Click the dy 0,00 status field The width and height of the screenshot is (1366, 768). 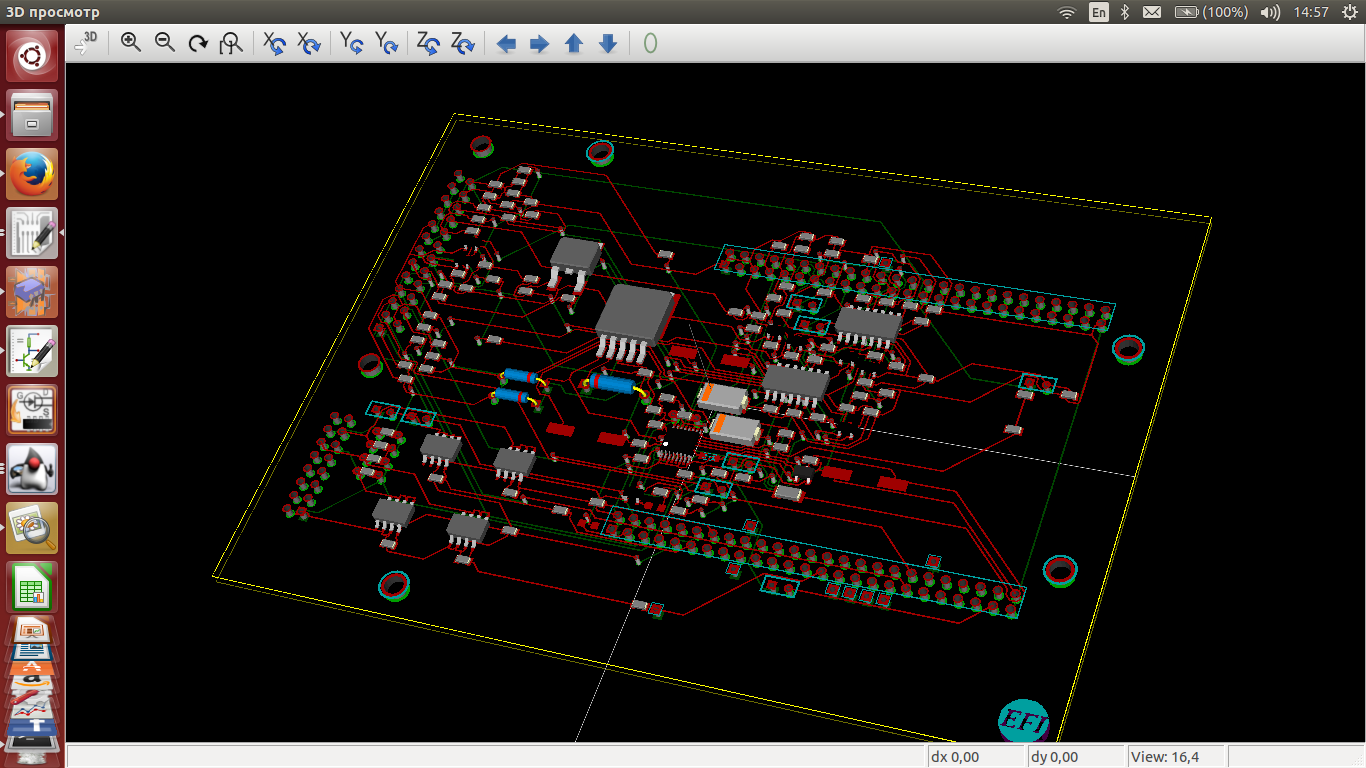[1075, 756]
